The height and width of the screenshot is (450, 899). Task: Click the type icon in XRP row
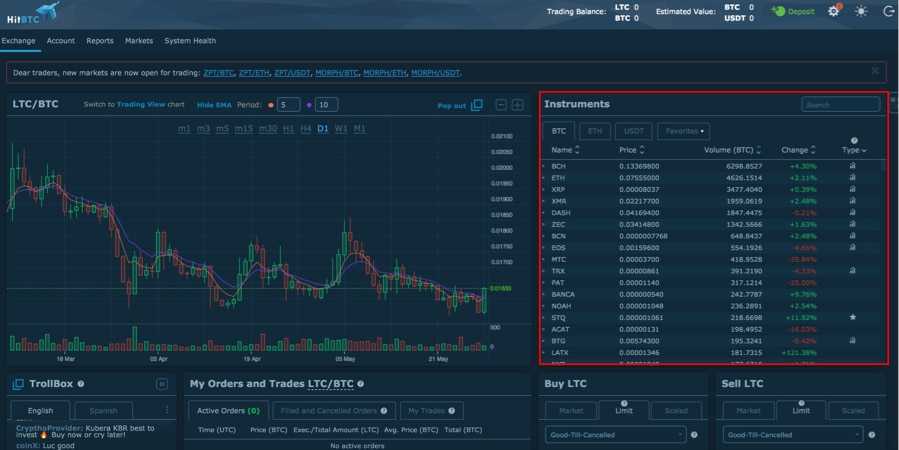tap(853, 189)
